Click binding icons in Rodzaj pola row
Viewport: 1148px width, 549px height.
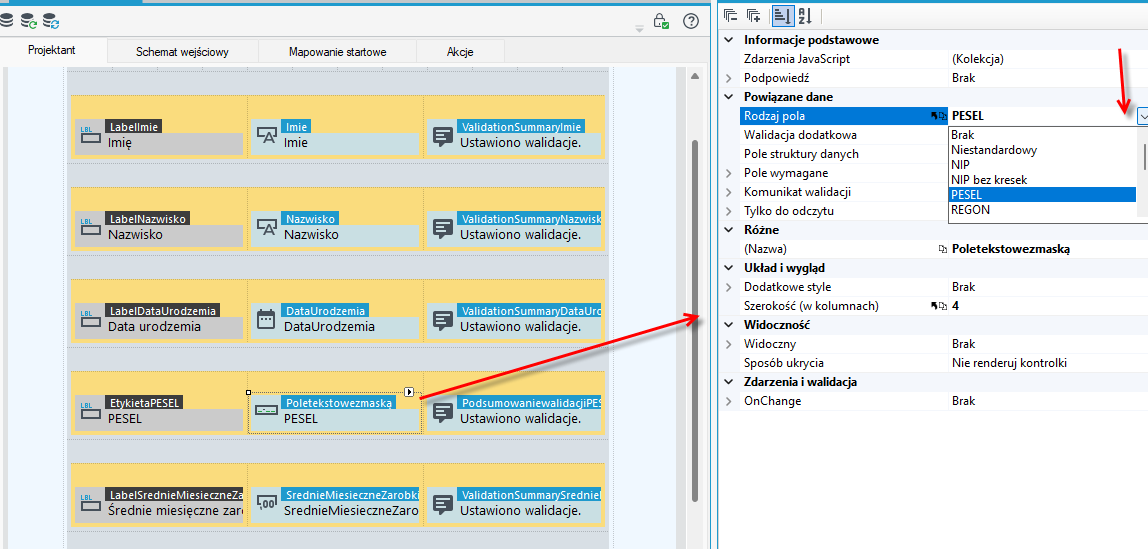(938, 116)
